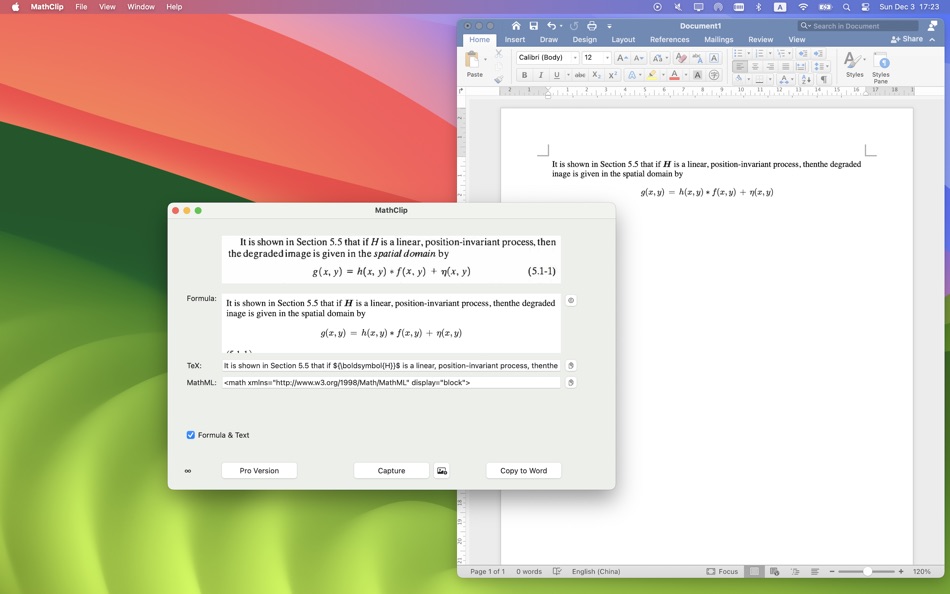Viewport: 950px width, 594px height.
Task: Select the Format Painter brush icon
Action: pyautogui.click(x=498, y=79)
